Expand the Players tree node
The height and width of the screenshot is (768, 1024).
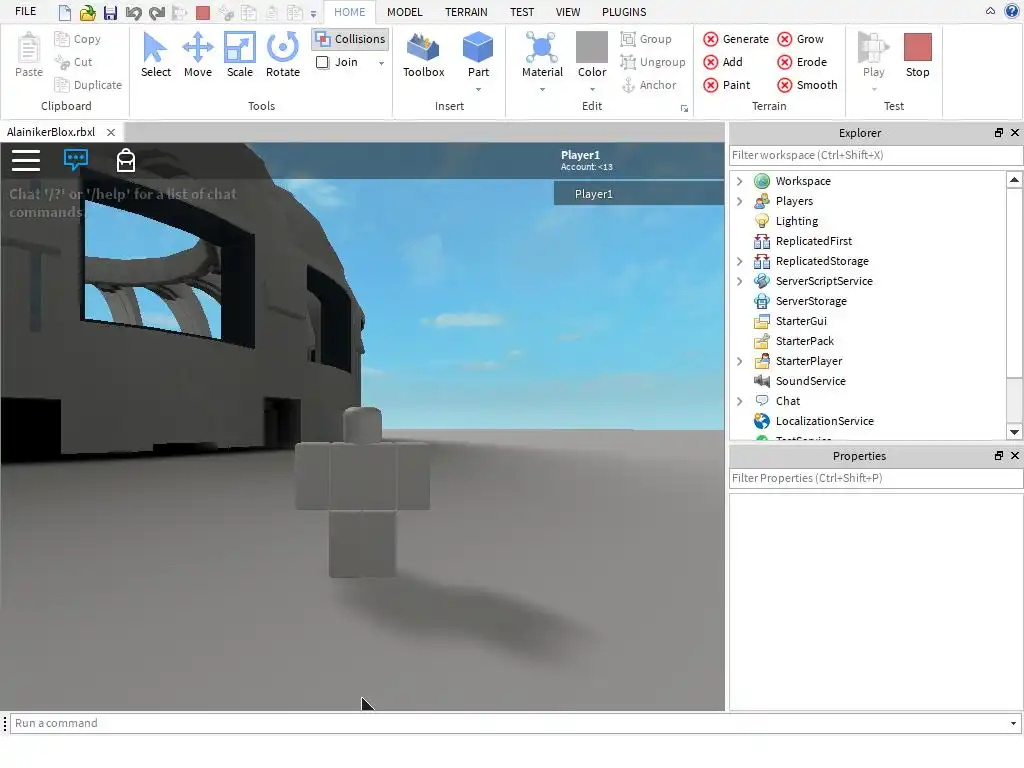[739, 201]
